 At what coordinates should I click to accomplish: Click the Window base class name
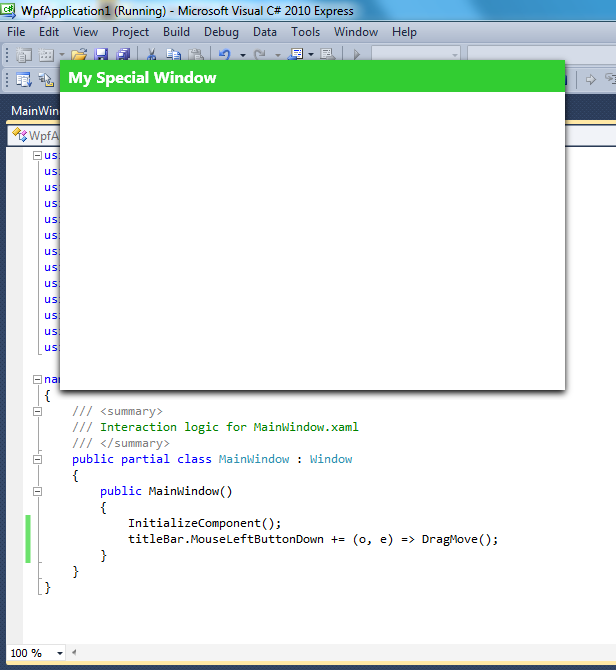(x=331, y=459)
